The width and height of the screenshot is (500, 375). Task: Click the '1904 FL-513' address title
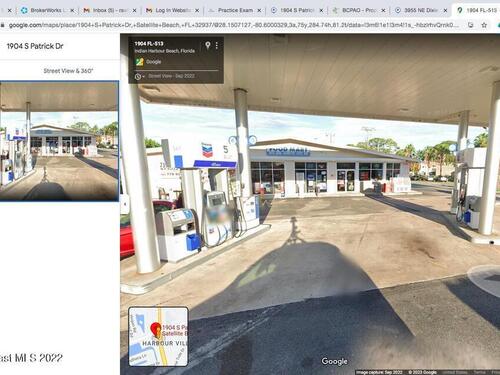point(149,43)
